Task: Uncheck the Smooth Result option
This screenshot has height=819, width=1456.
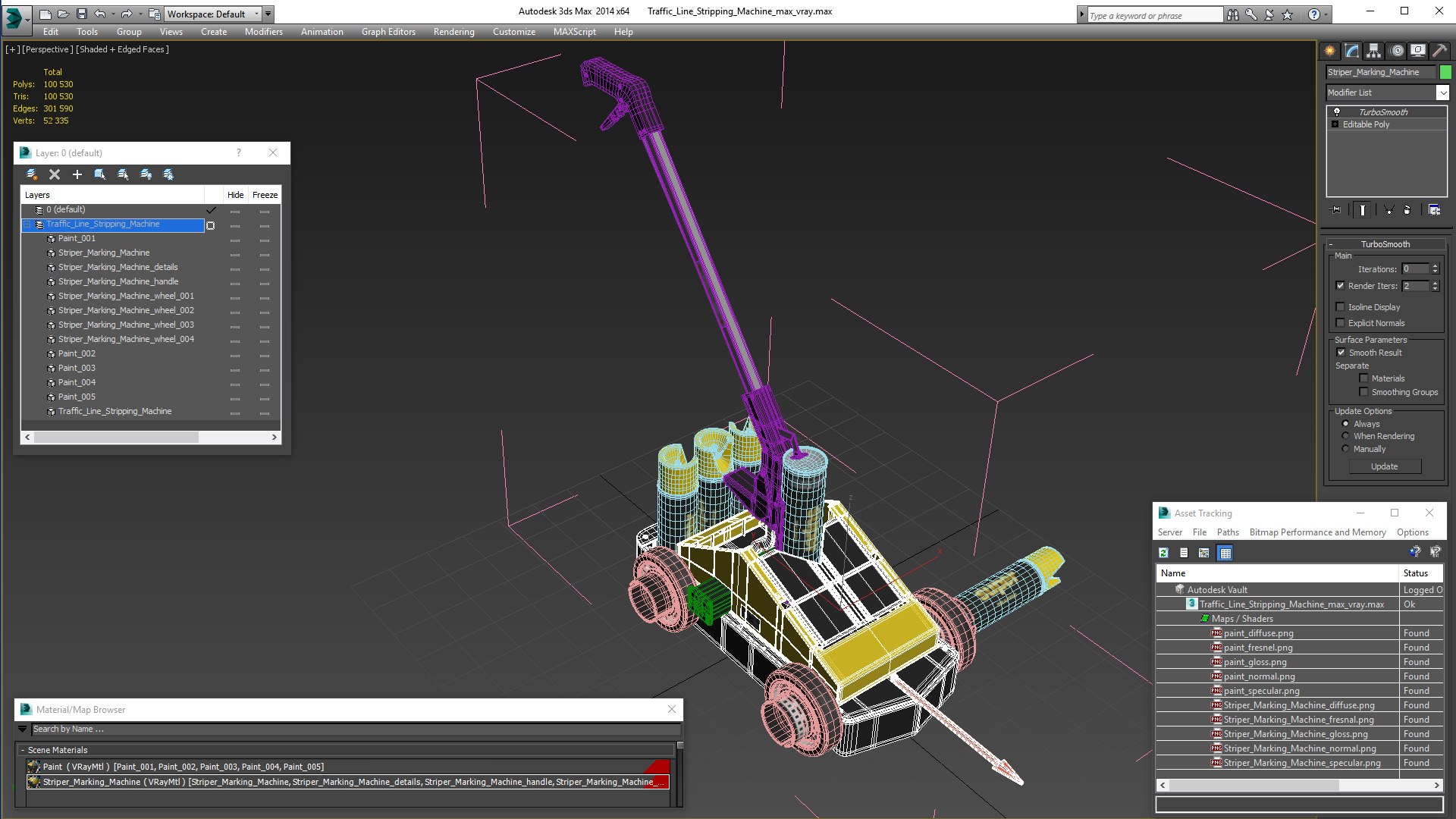Action: tap(1341, 353)
